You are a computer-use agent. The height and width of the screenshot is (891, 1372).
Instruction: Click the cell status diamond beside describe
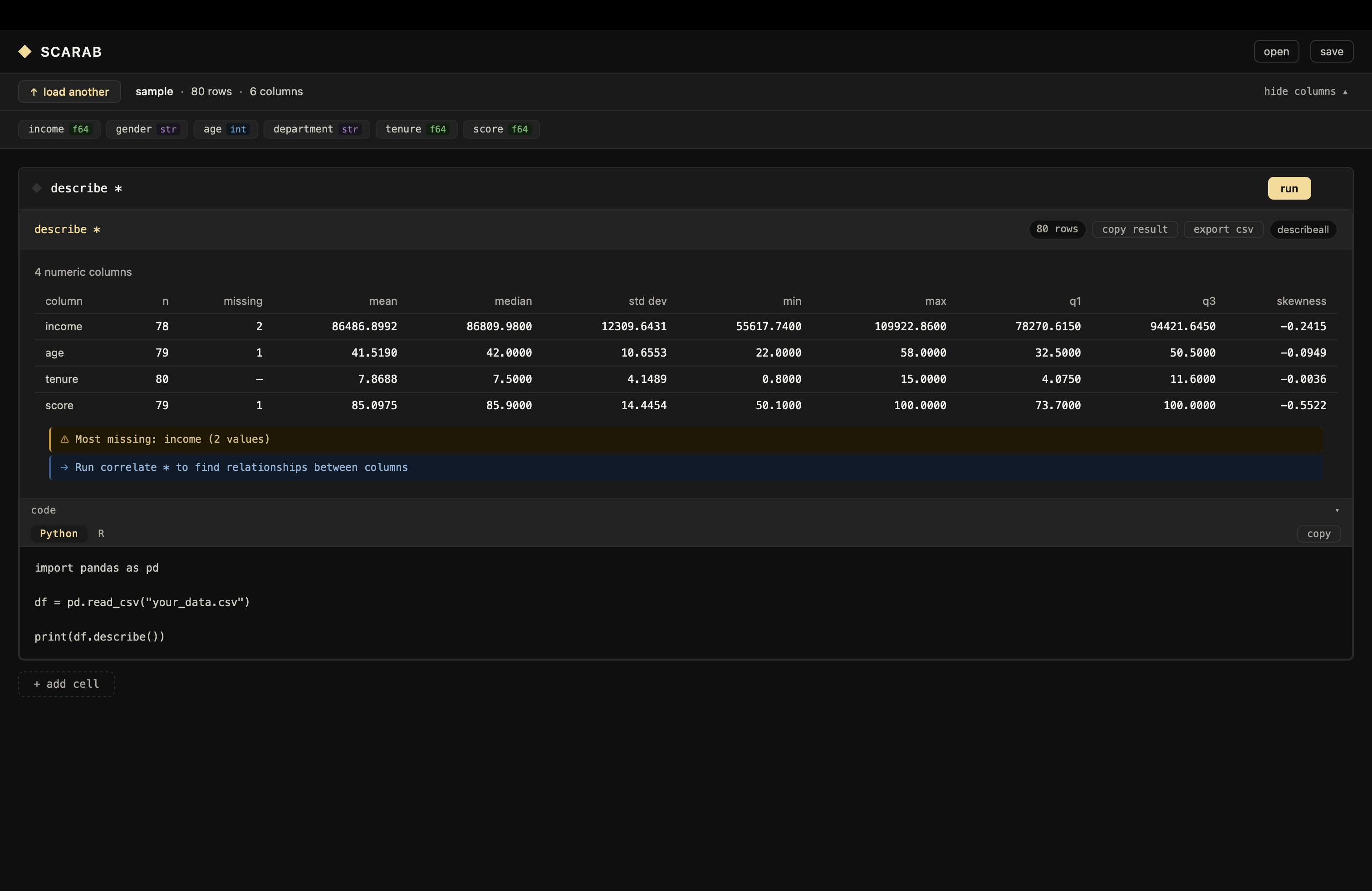click(x=37, y=188)
